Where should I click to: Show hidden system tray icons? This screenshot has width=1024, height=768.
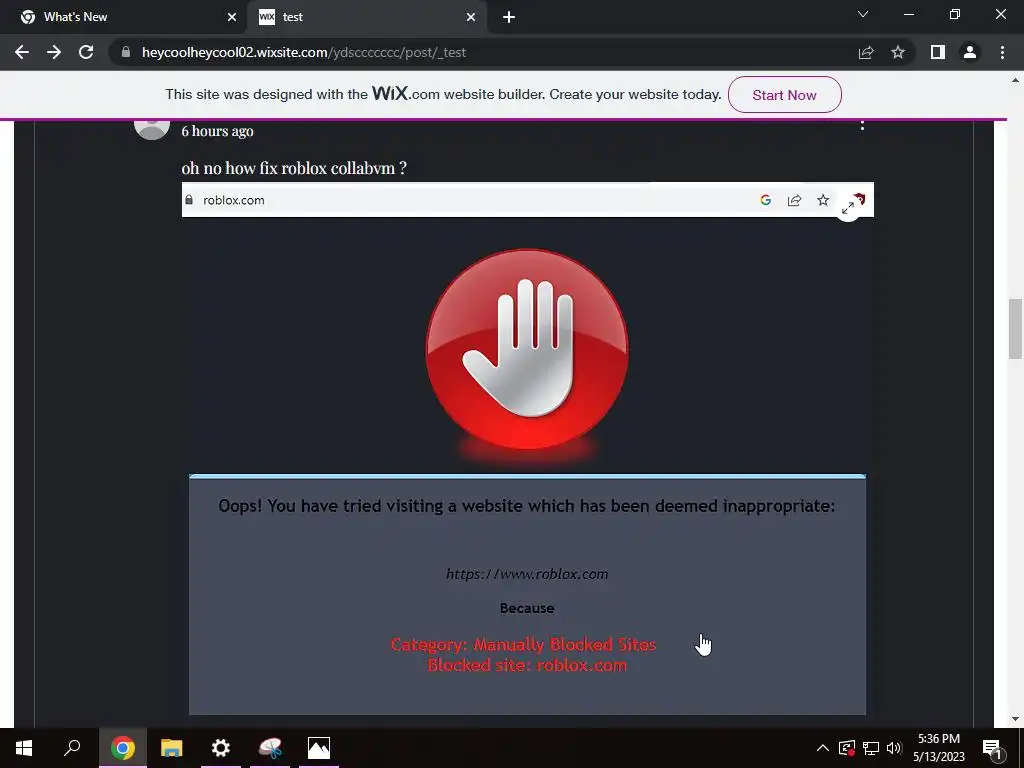click(823, 748)
